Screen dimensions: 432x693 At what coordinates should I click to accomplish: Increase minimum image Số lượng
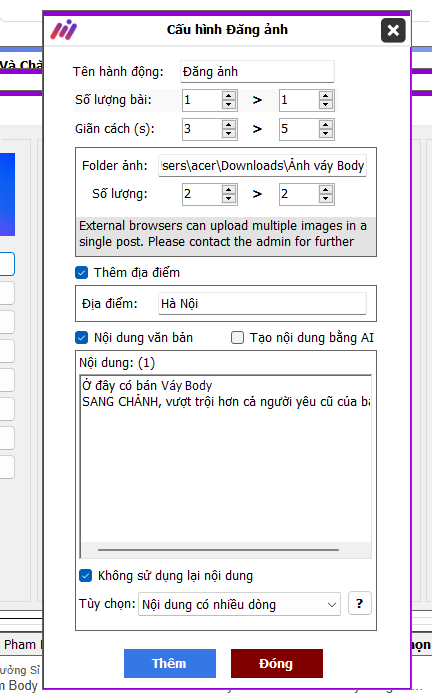229,190
